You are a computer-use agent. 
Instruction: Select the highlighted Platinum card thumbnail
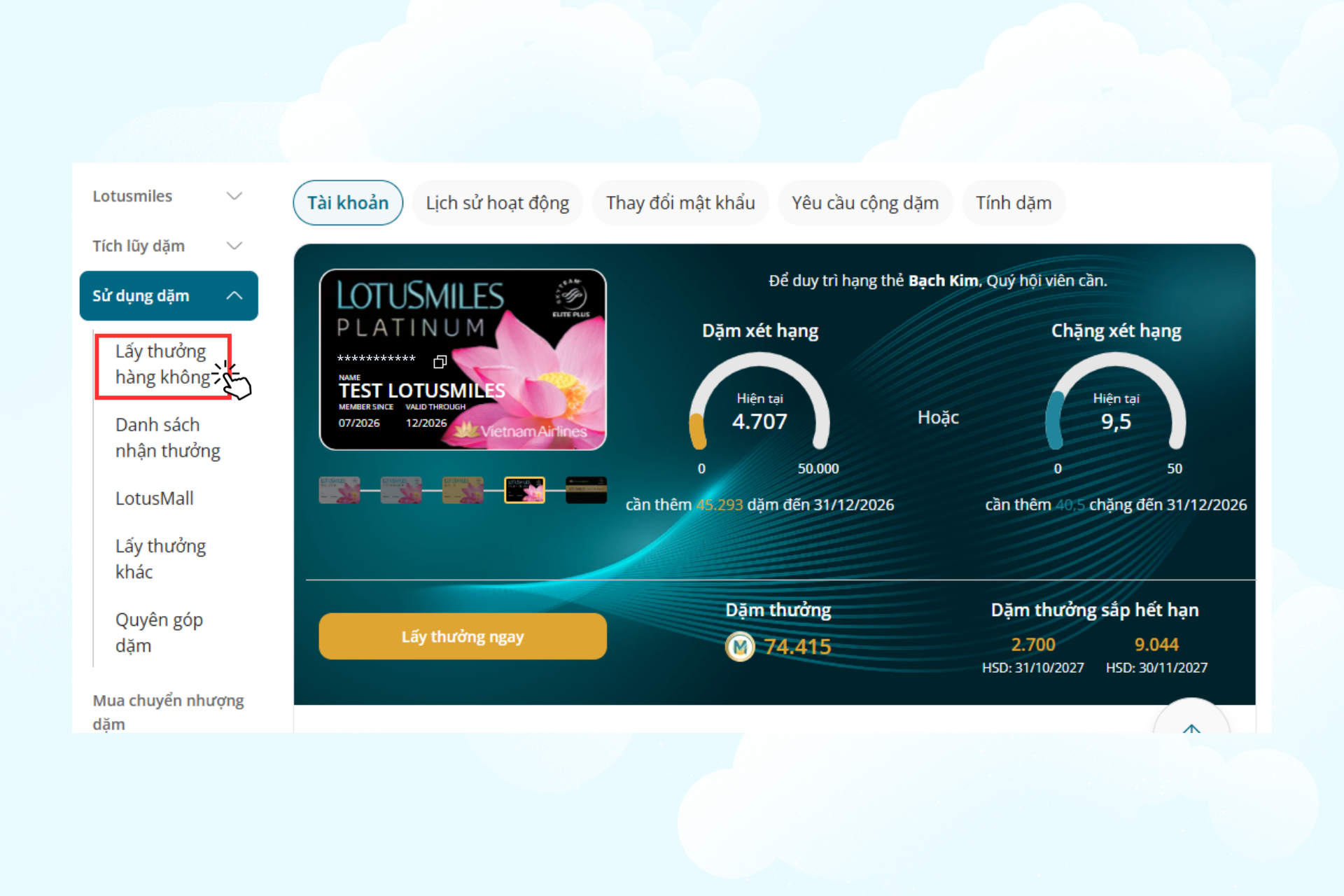pyautogui.click(x=524, y=490)
